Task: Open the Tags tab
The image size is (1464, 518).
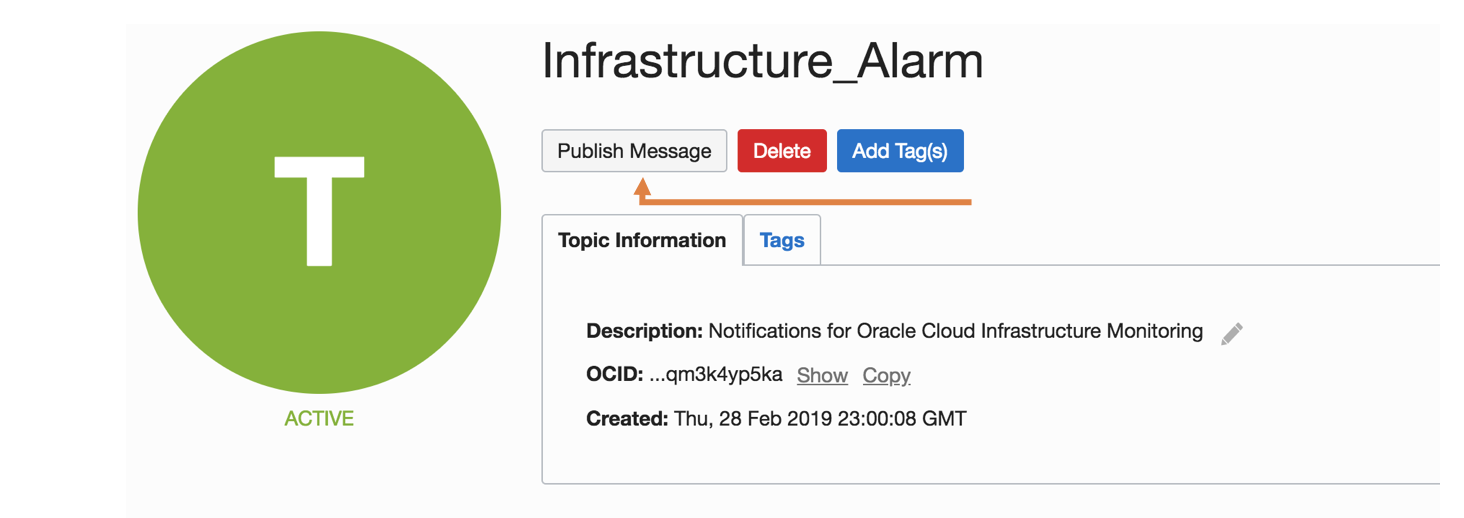Action: pos(782,240)
